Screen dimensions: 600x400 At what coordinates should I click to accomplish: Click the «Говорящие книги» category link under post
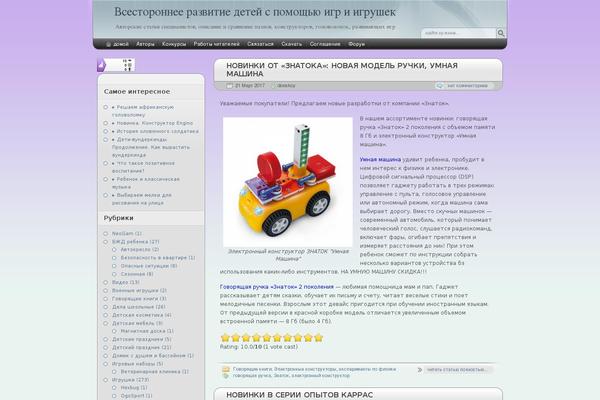pos(252,369)
